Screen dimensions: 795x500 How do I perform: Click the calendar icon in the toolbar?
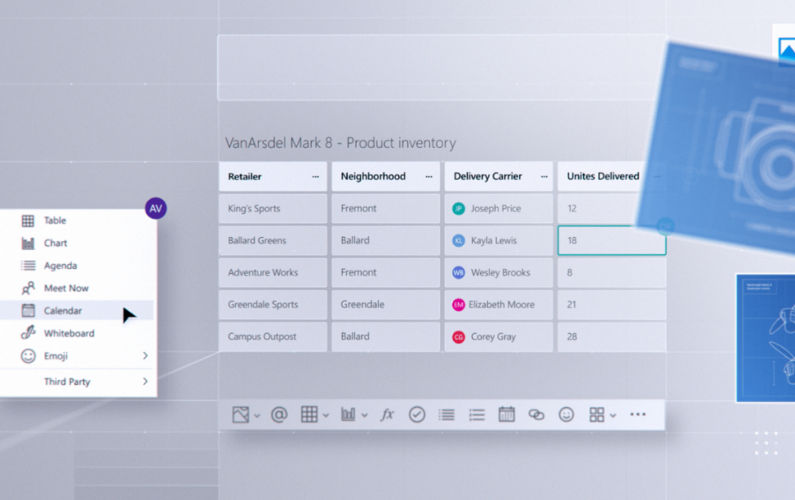coord(506,414)
